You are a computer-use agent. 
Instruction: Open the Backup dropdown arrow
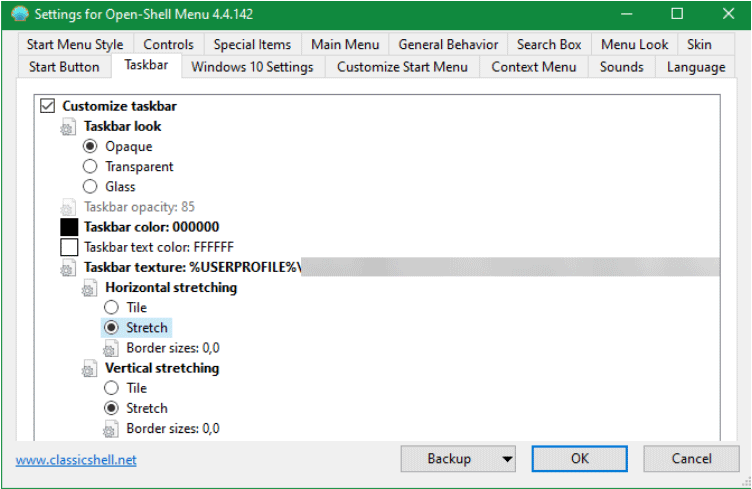[x=506, y=459]
